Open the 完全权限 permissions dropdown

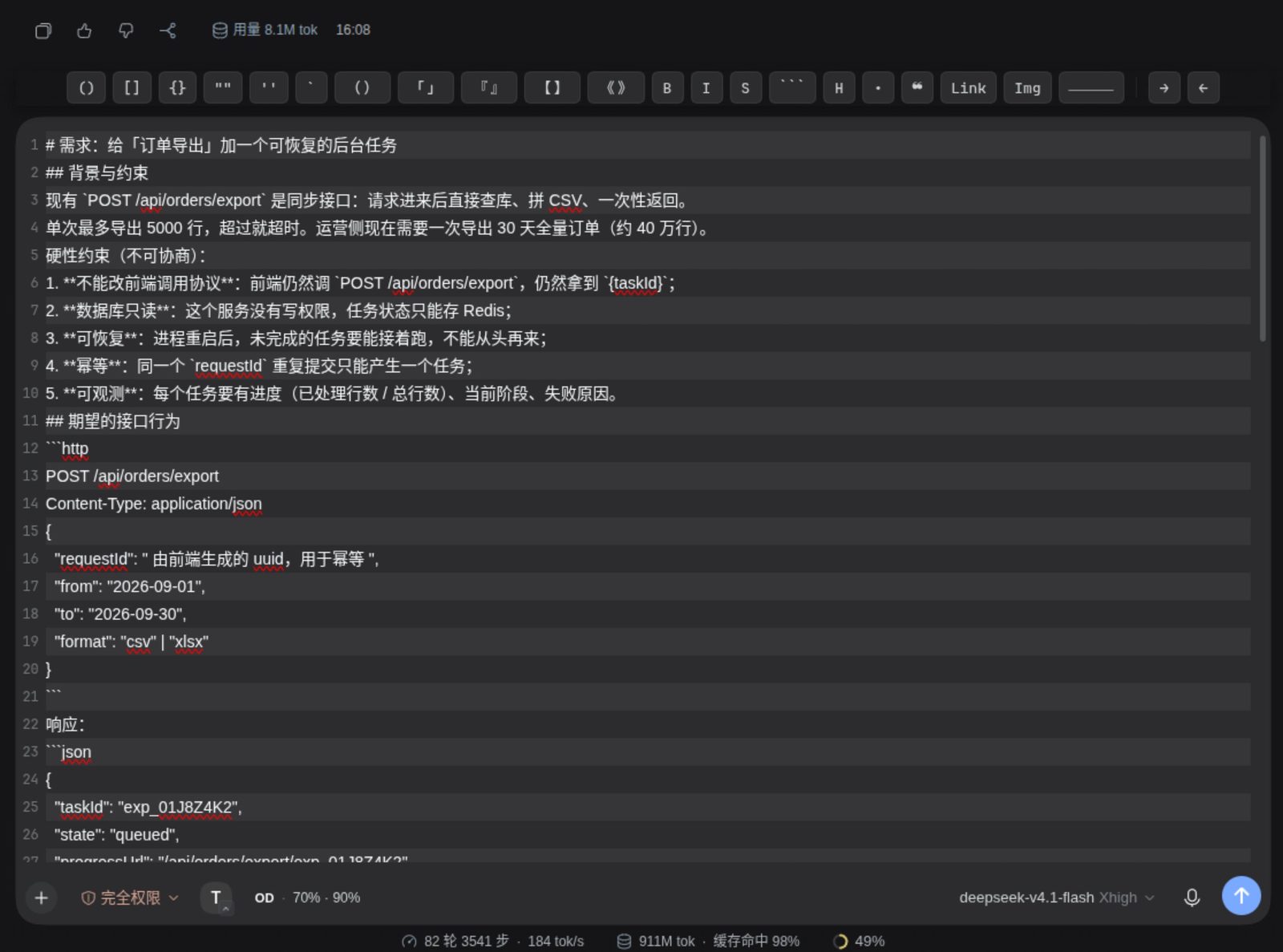tap(130, 897)
